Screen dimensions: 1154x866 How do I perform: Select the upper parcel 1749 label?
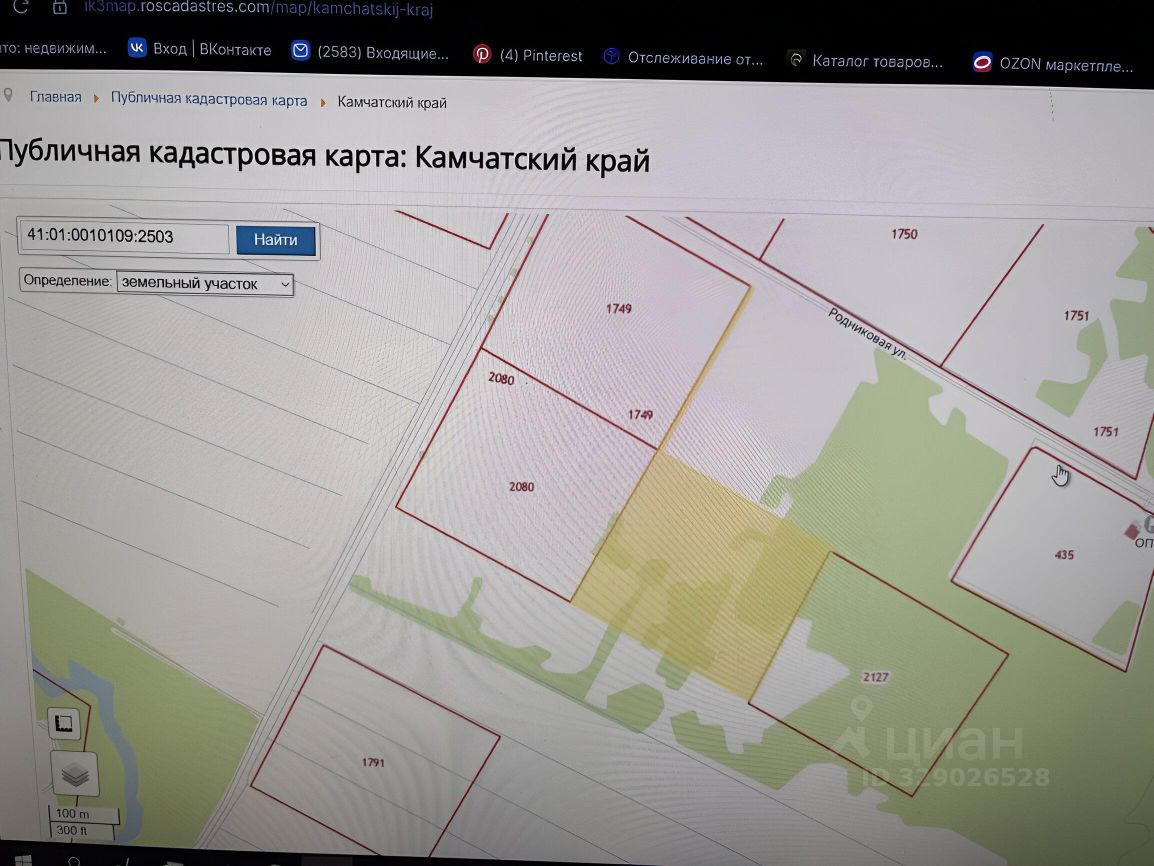click(x=618, y=308)
